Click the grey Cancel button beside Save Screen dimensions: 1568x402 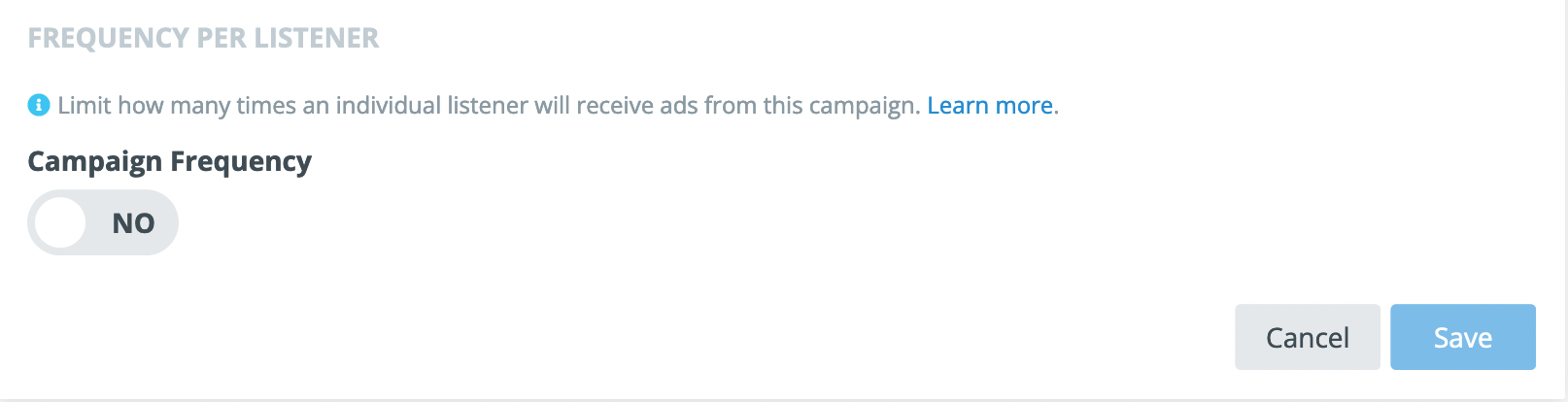(1307, 337)
